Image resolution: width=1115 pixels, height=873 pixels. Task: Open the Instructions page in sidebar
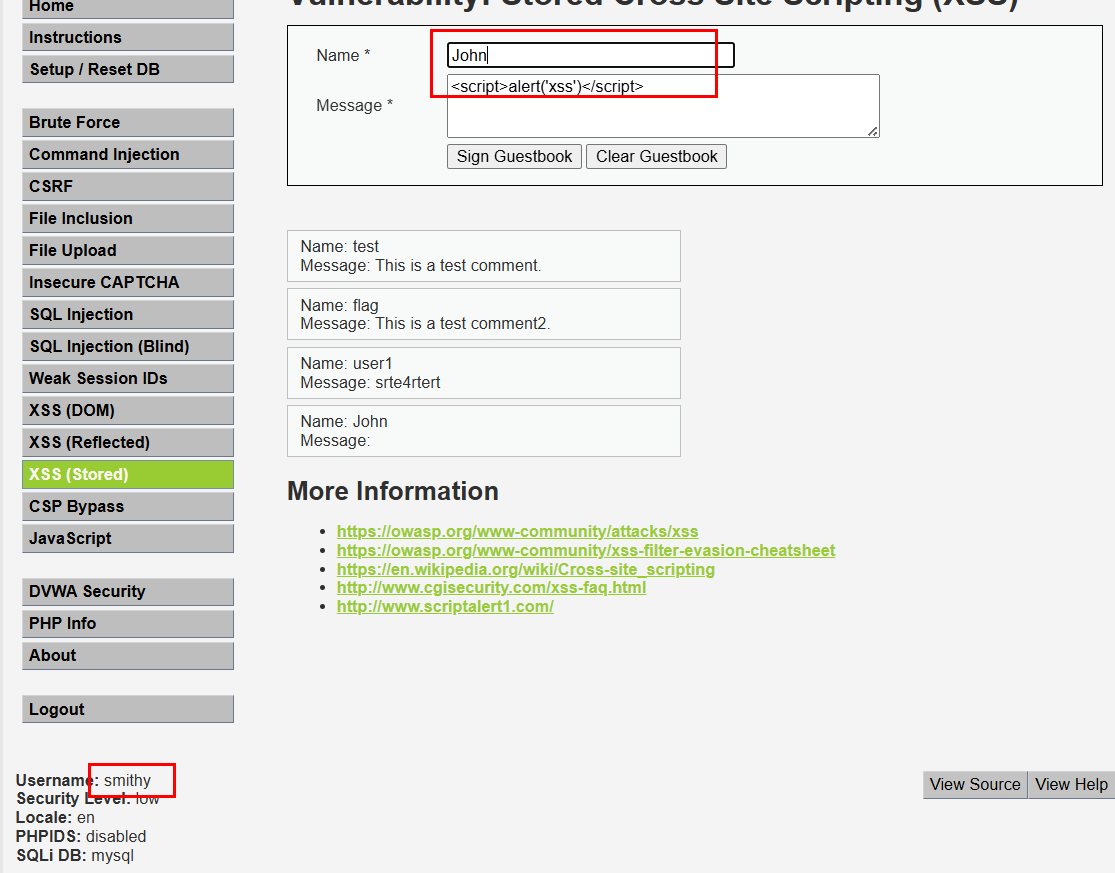pos(128,37)
